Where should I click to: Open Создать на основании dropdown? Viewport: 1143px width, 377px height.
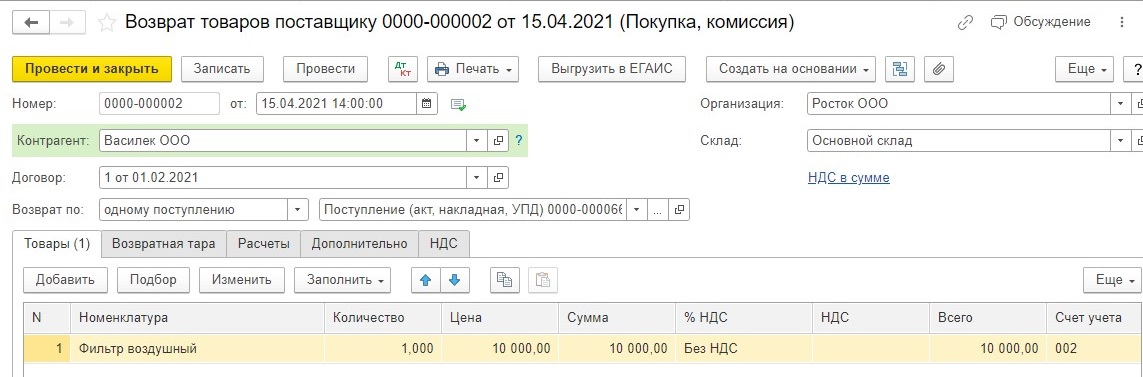pos(791,69)
